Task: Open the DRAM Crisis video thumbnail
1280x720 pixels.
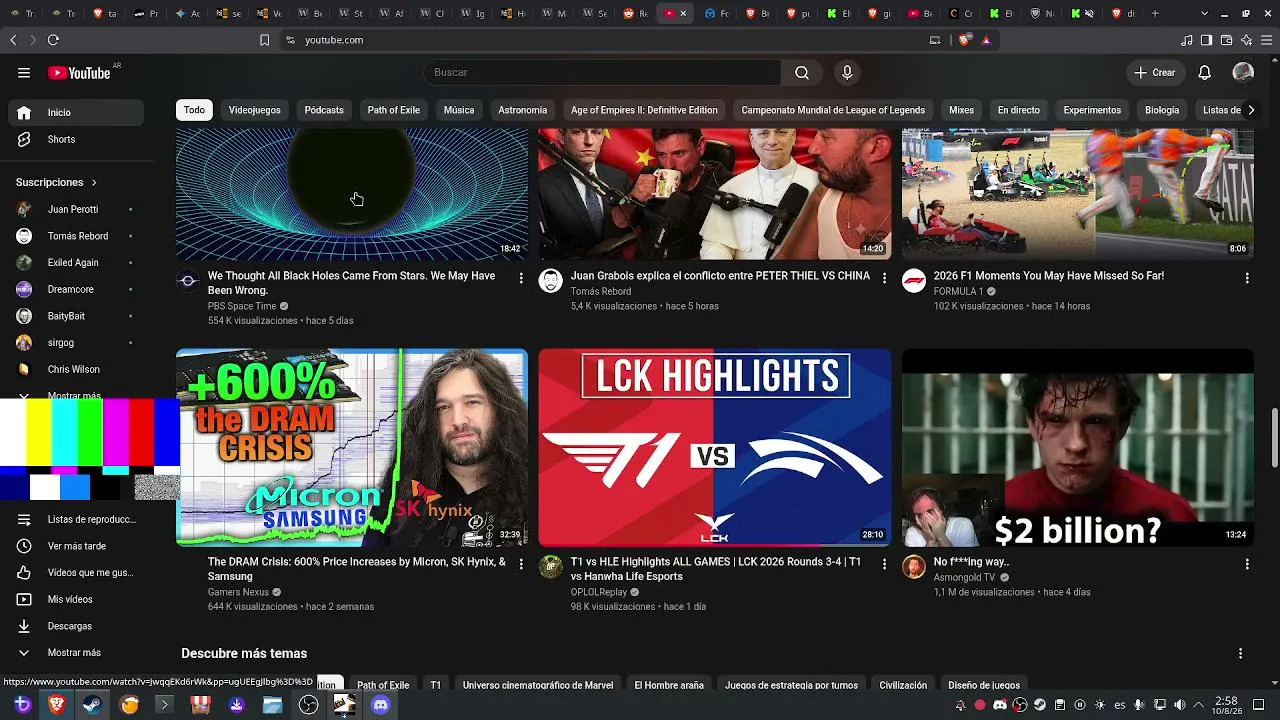Action: click(352, 447)
